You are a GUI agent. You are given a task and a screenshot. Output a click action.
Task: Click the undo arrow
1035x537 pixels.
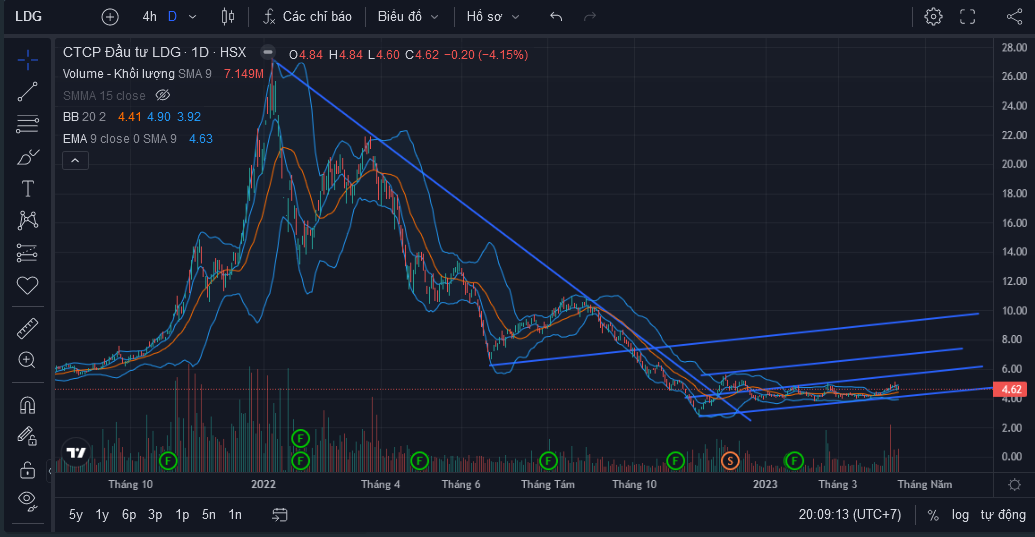tap(556, 16)
